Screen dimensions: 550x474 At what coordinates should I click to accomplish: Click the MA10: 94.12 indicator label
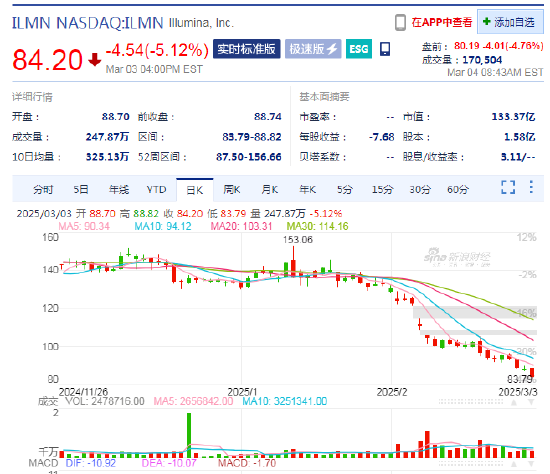click(x=163, y=226)
